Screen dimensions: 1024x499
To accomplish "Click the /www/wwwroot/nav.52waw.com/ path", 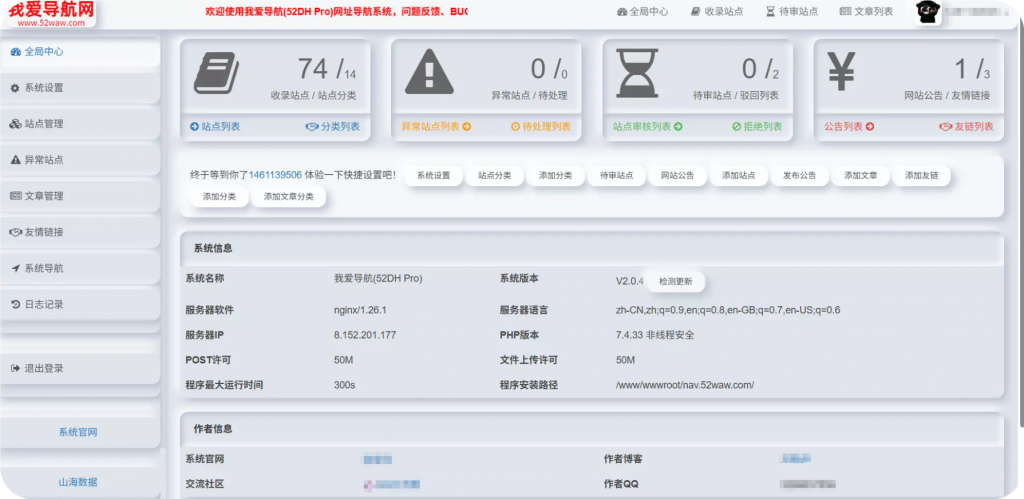I will coord(685,385).
